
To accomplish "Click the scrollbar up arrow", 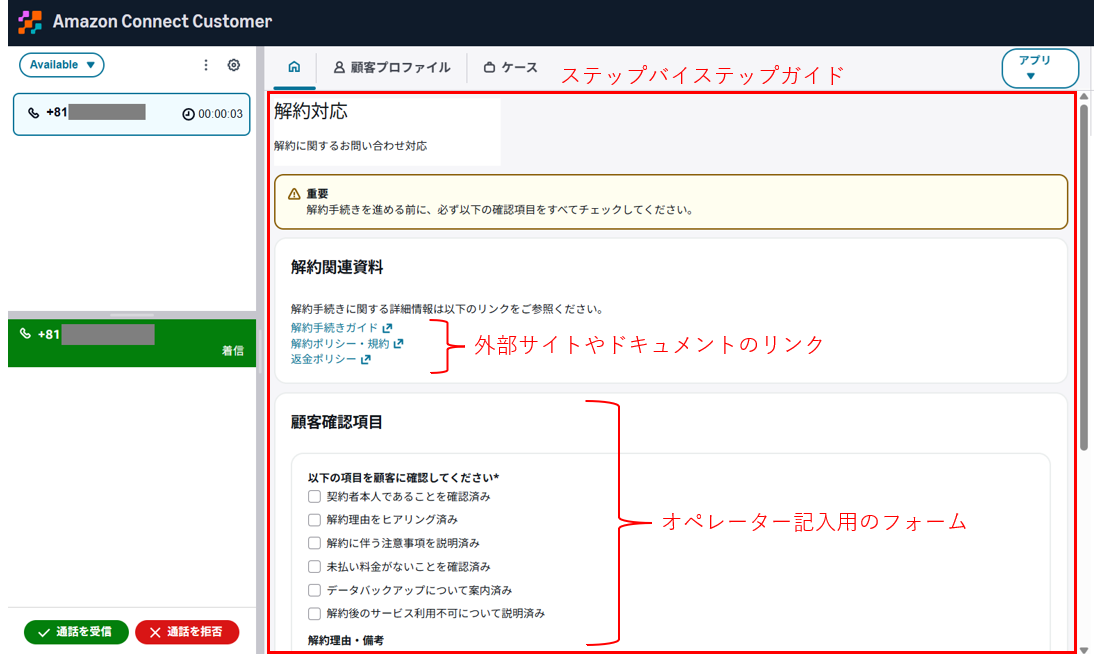I will coord(1084,97).
